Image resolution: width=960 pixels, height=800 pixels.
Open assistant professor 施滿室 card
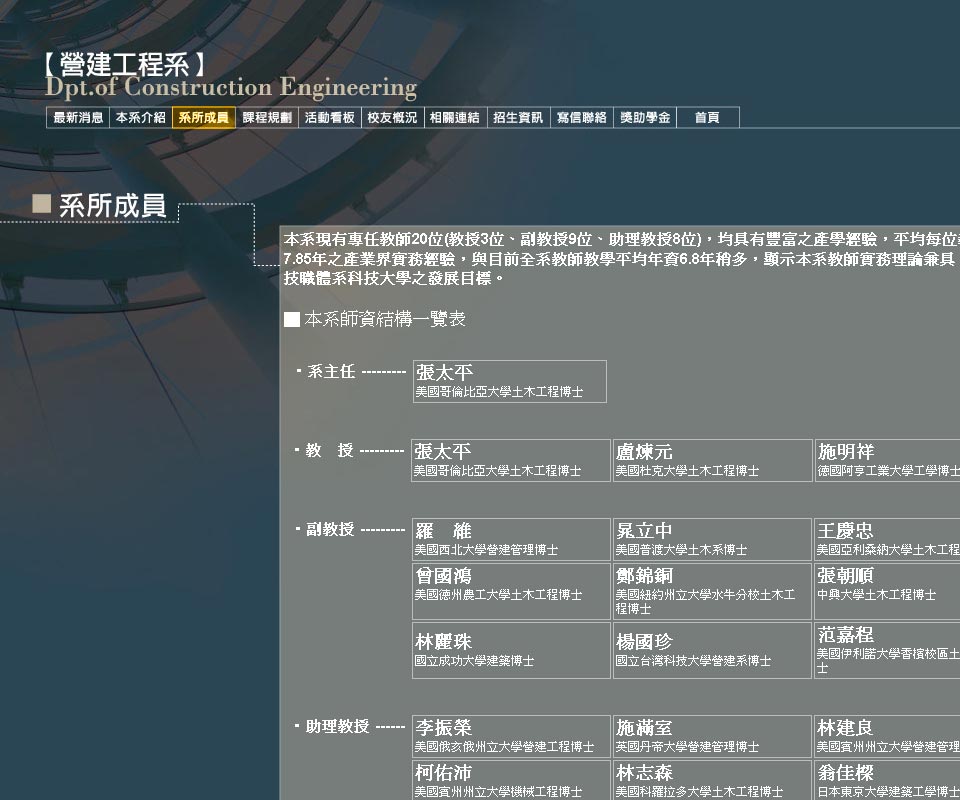coord(712,736)
